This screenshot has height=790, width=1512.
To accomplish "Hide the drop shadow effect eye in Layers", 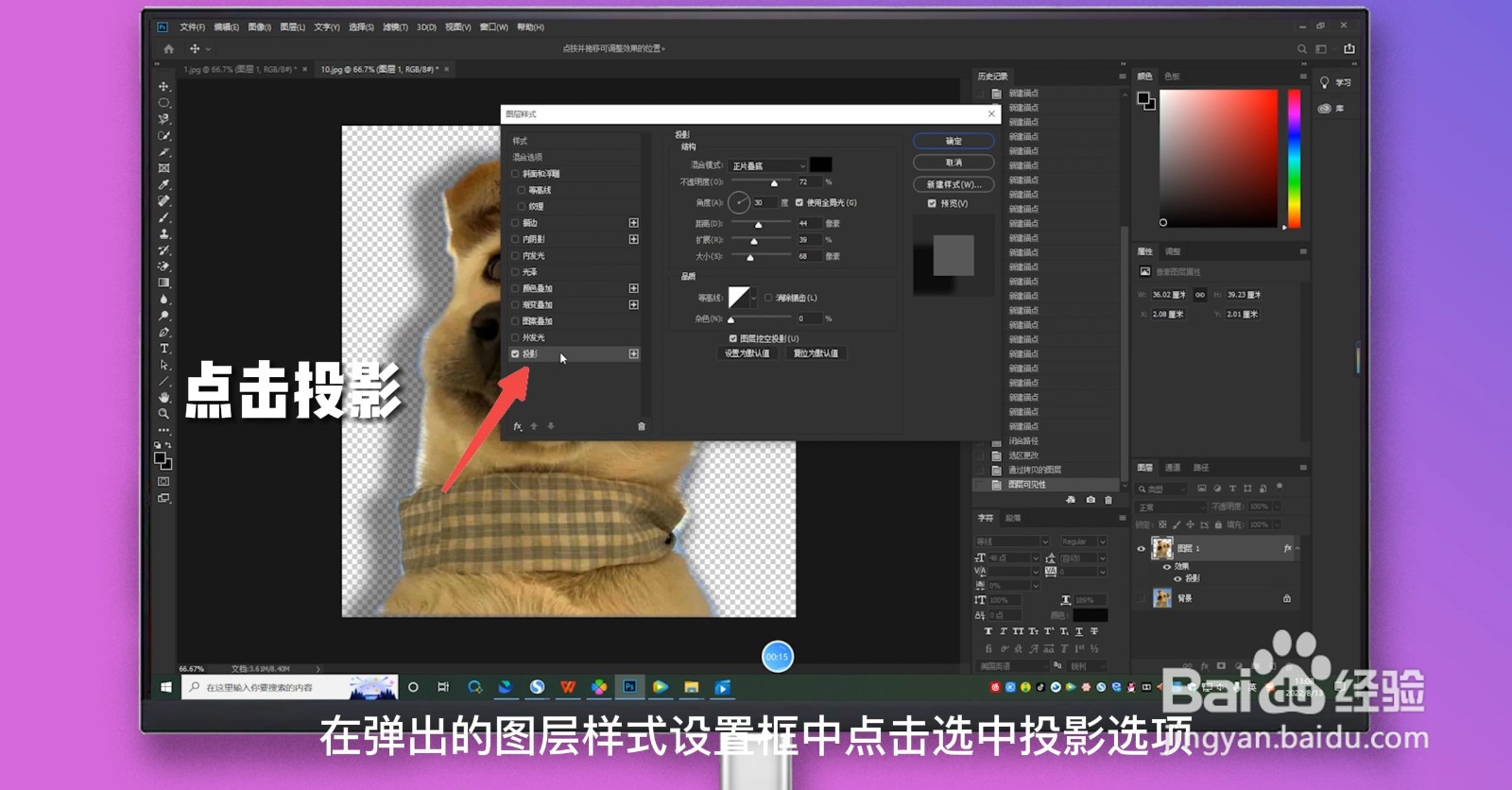I will point(1177,578).
